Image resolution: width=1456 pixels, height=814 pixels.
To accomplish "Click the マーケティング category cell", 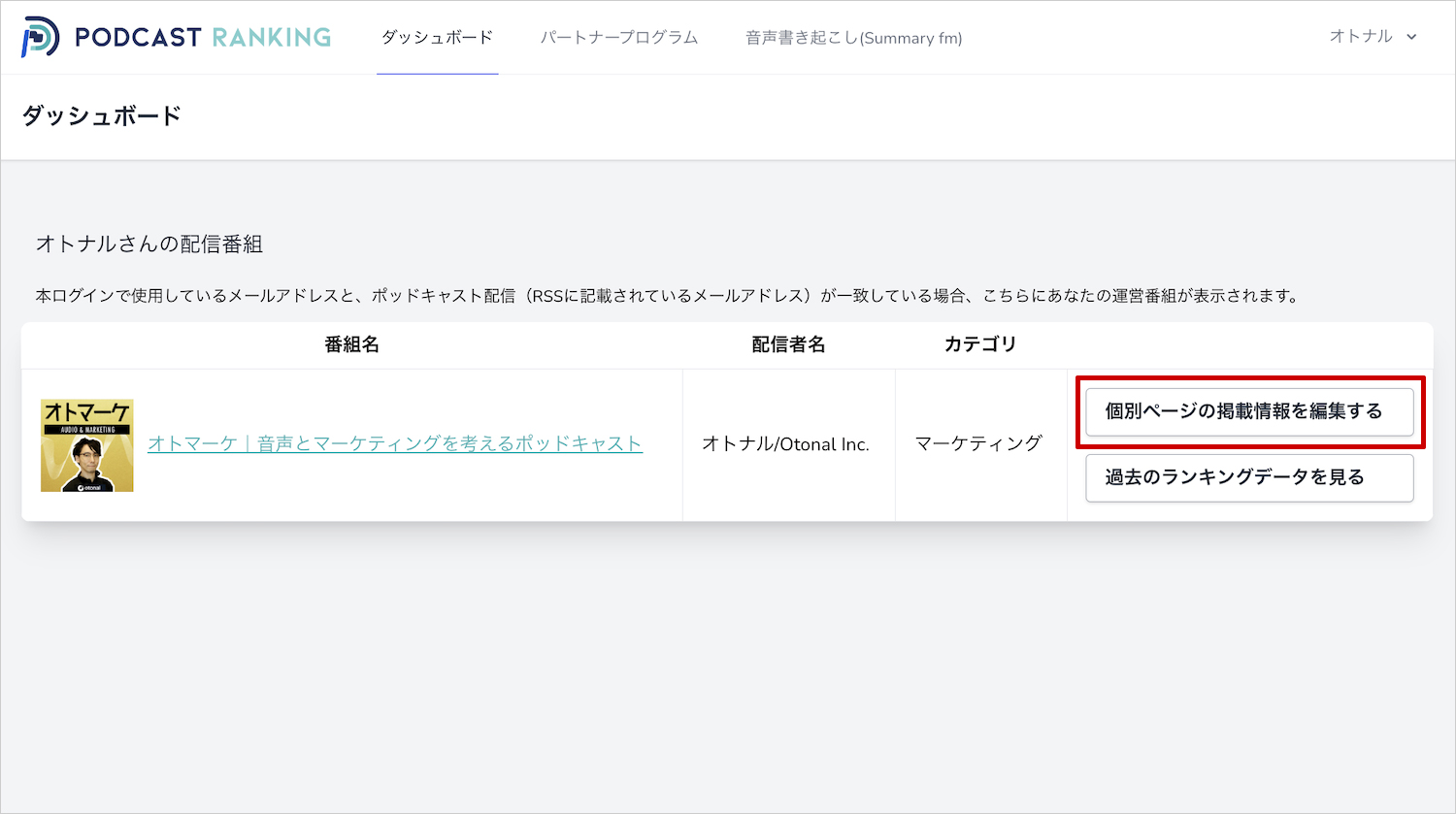I will click(980, 443).
